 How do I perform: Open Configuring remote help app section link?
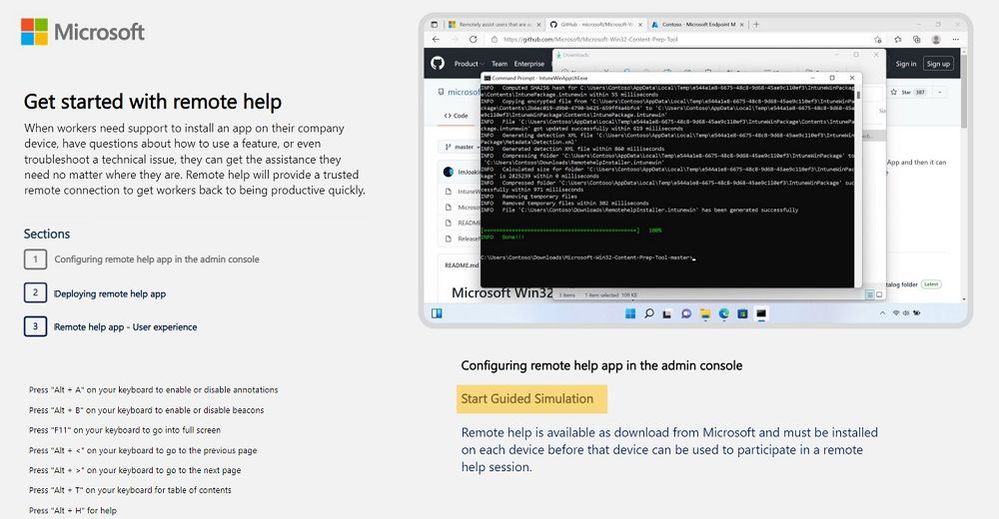pos(157,259)
